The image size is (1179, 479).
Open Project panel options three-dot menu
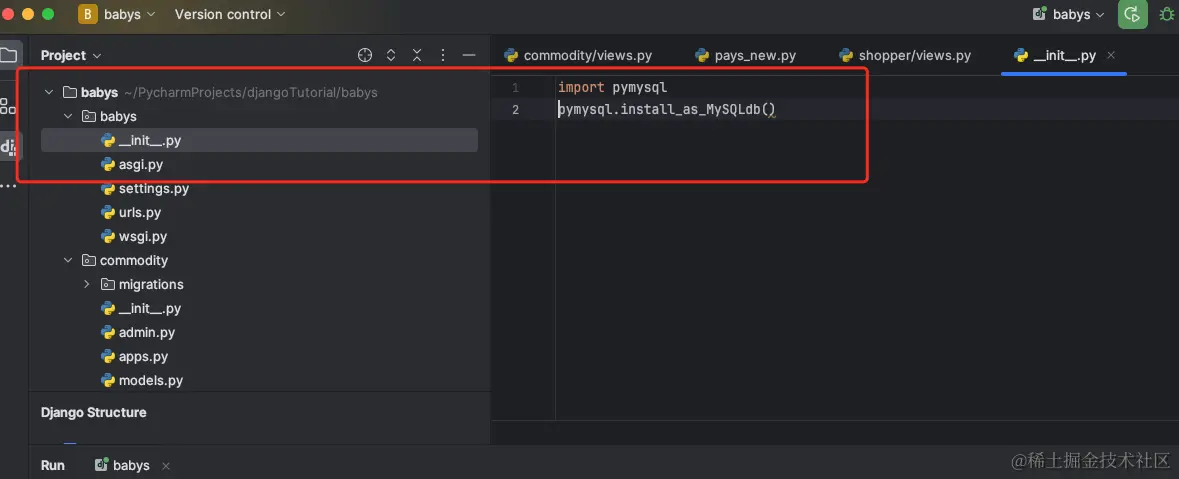coord(443,55)
